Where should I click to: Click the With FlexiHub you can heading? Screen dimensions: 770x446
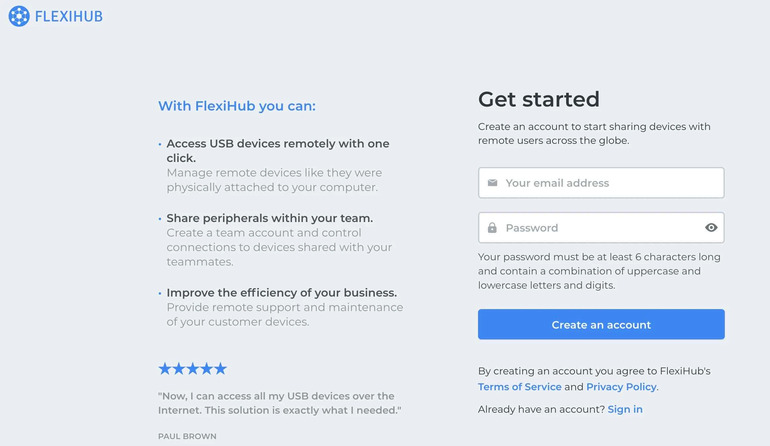[x=236, y=106]
